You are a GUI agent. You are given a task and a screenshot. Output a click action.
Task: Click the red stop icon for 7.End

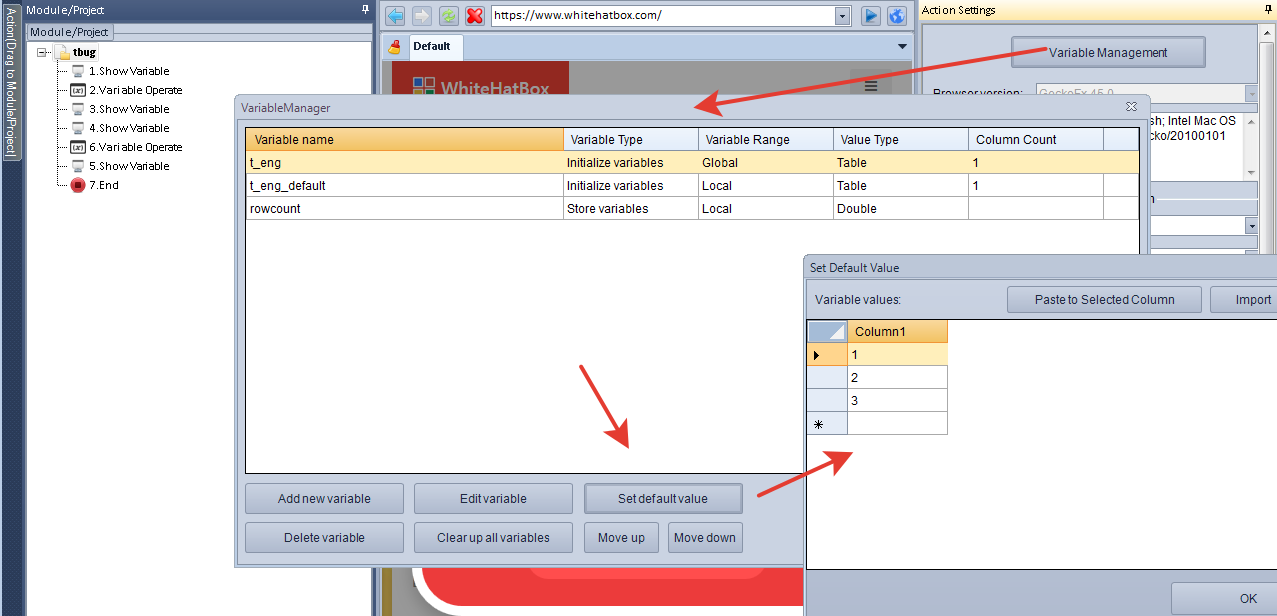(x=78, y=185)
